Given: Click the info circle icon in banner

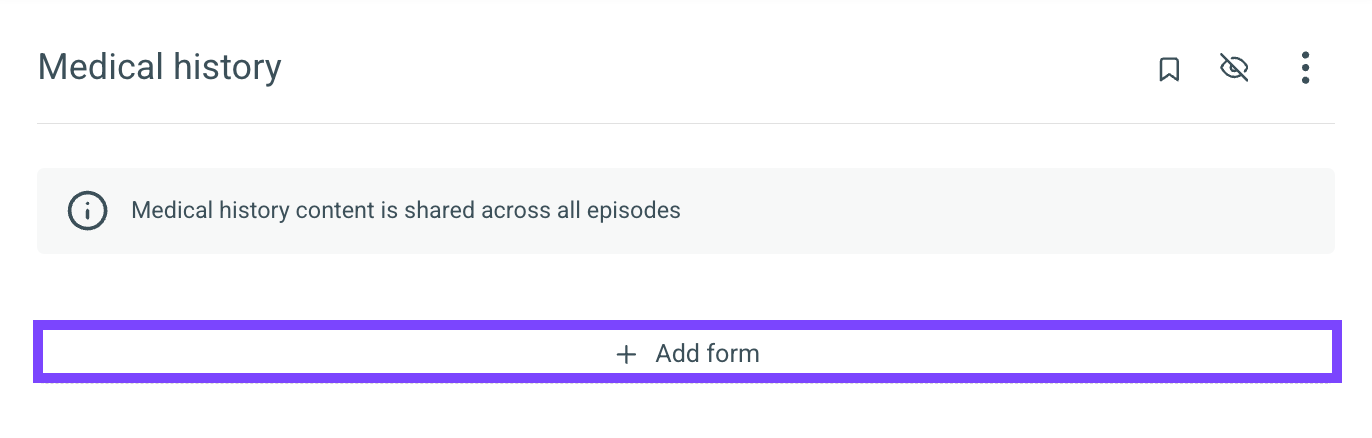Looking at the screenshot, I should [87, 211].
